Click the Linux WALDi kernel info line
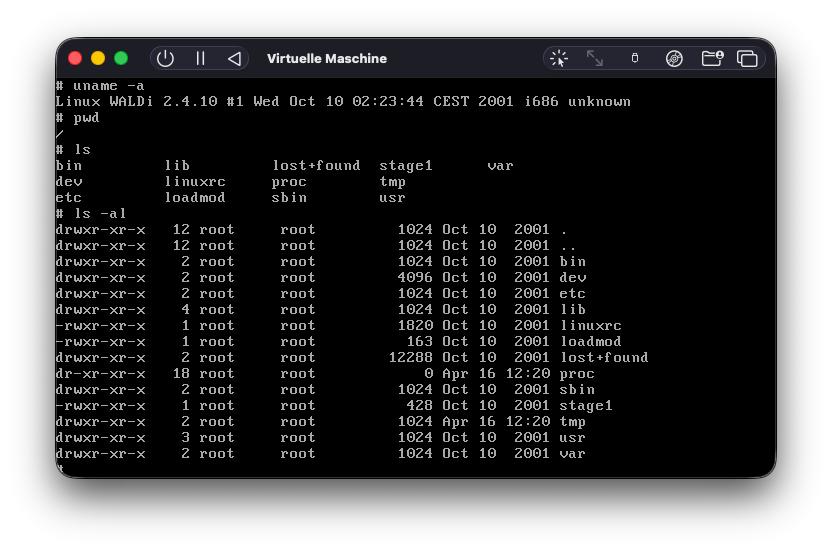The image size is (832, 552). 342,102
